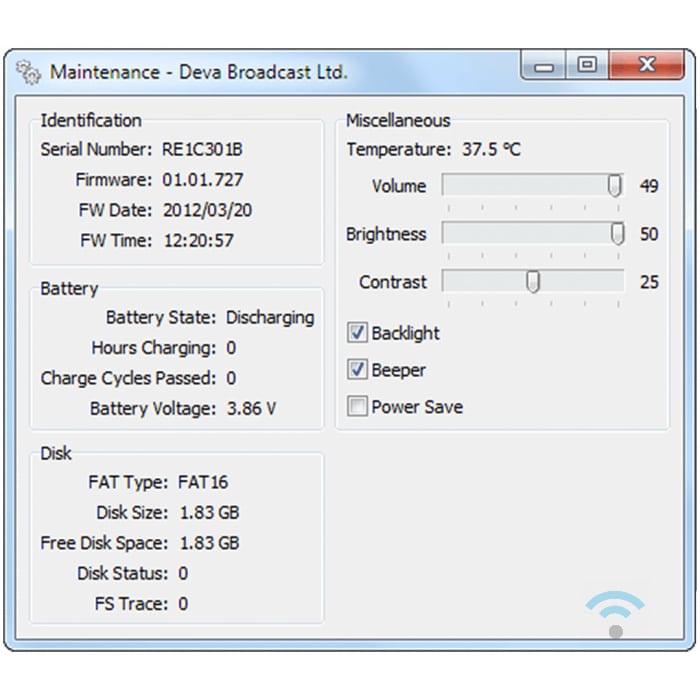Click FAT Type value FAT16
Image resolution: width=700 pixels, height=700 pixels.
[203, 482]
